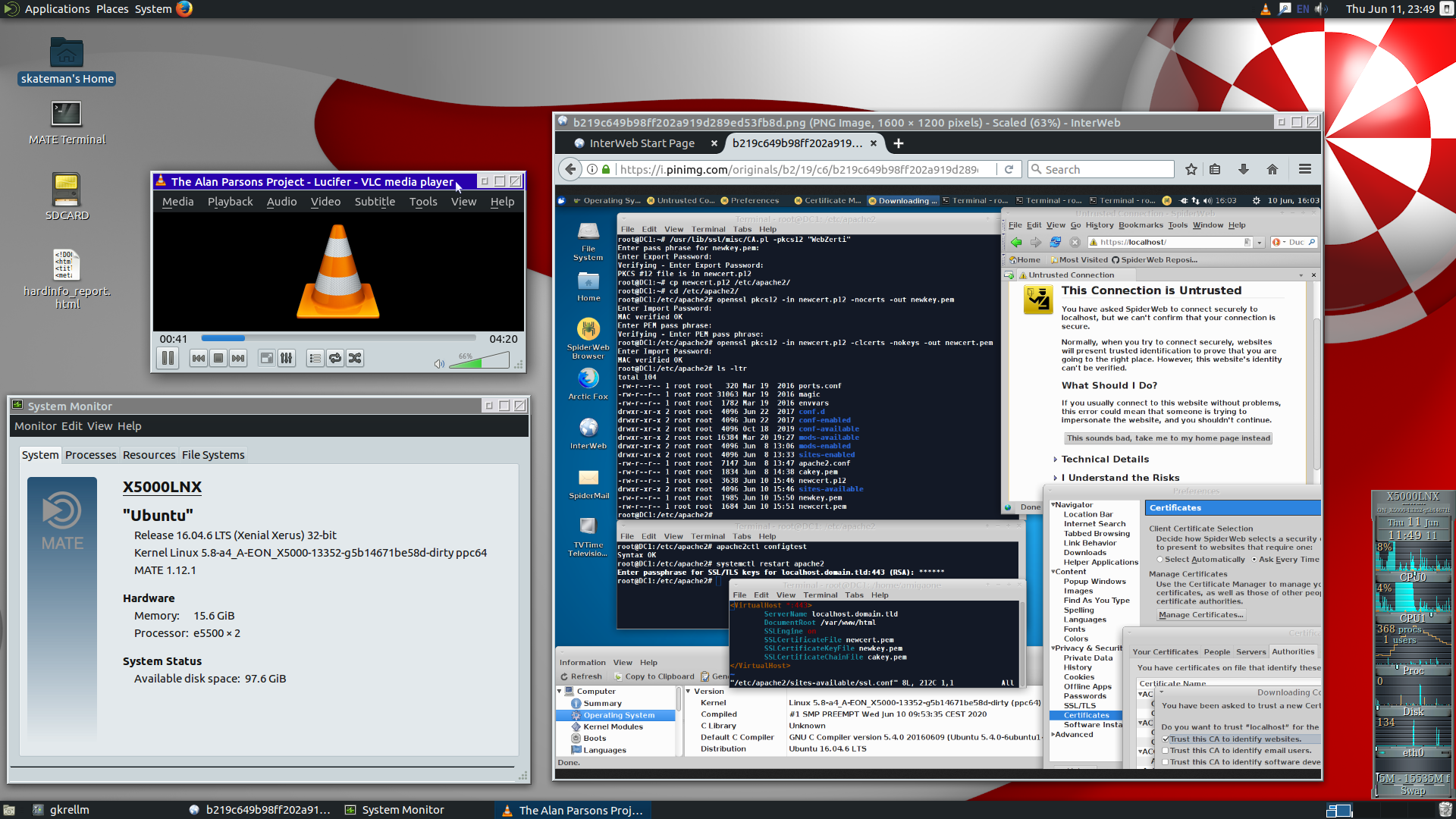Select hardinfo_report.html desktop file

pos(67,278)
